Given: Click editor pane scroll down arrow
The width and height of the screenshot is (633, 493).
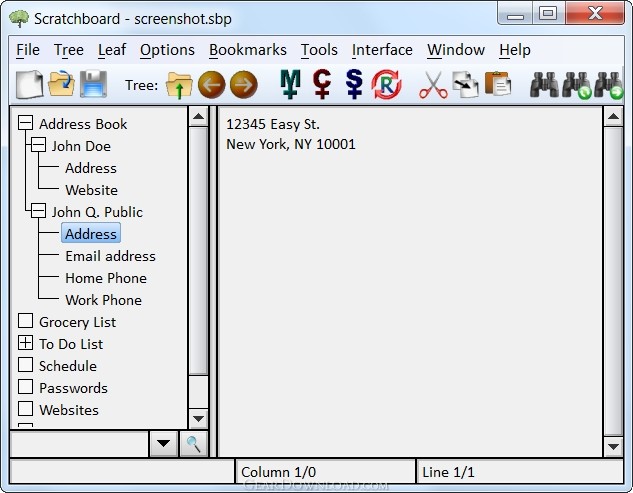Looking at the screenshot, I should pyautogui.click(x=614, y=447).
